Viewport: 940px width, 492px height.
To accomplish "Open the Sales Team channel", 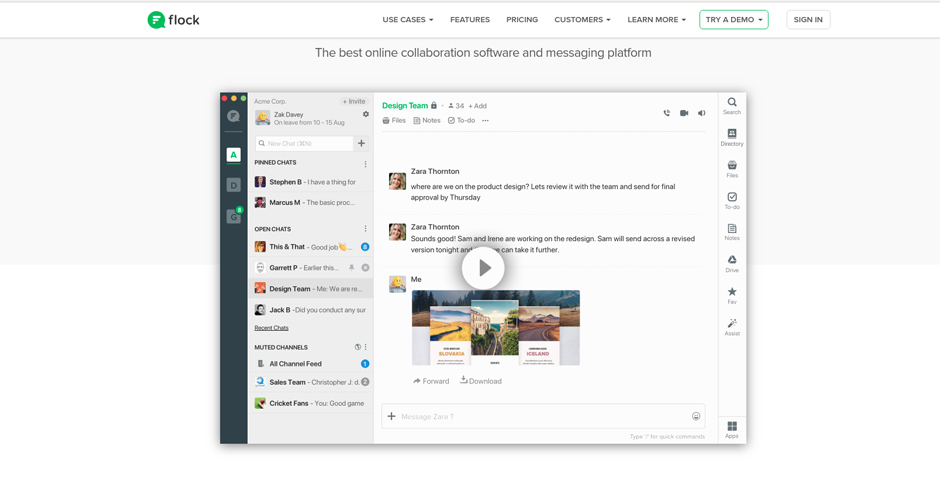I will point(311,382).
